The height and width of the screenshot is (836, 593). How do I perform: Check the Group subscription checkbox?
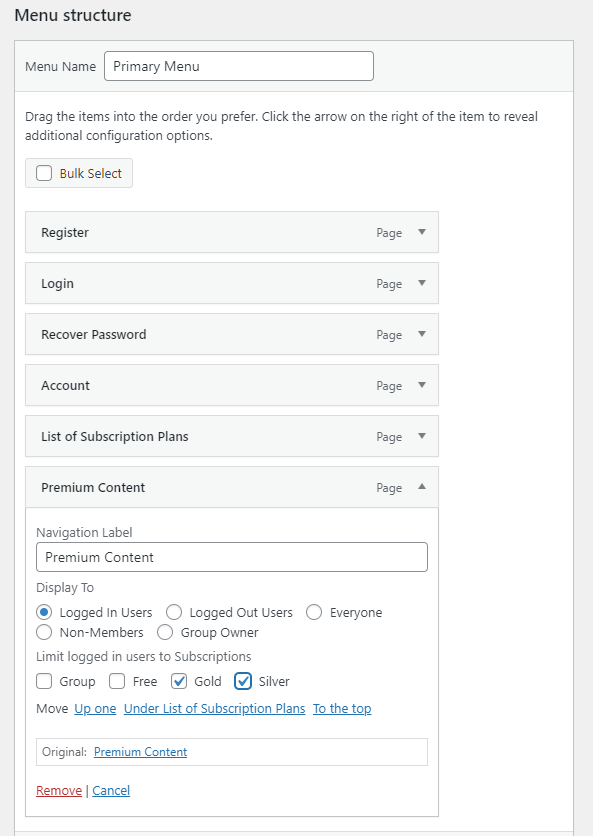[x=44, y=681]
